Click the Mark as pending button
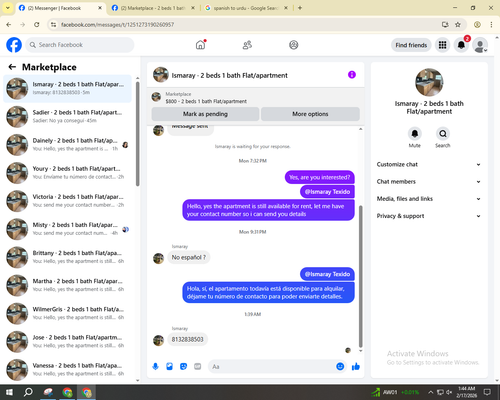This screenshot has height=400, width=500. click(205, 114)
